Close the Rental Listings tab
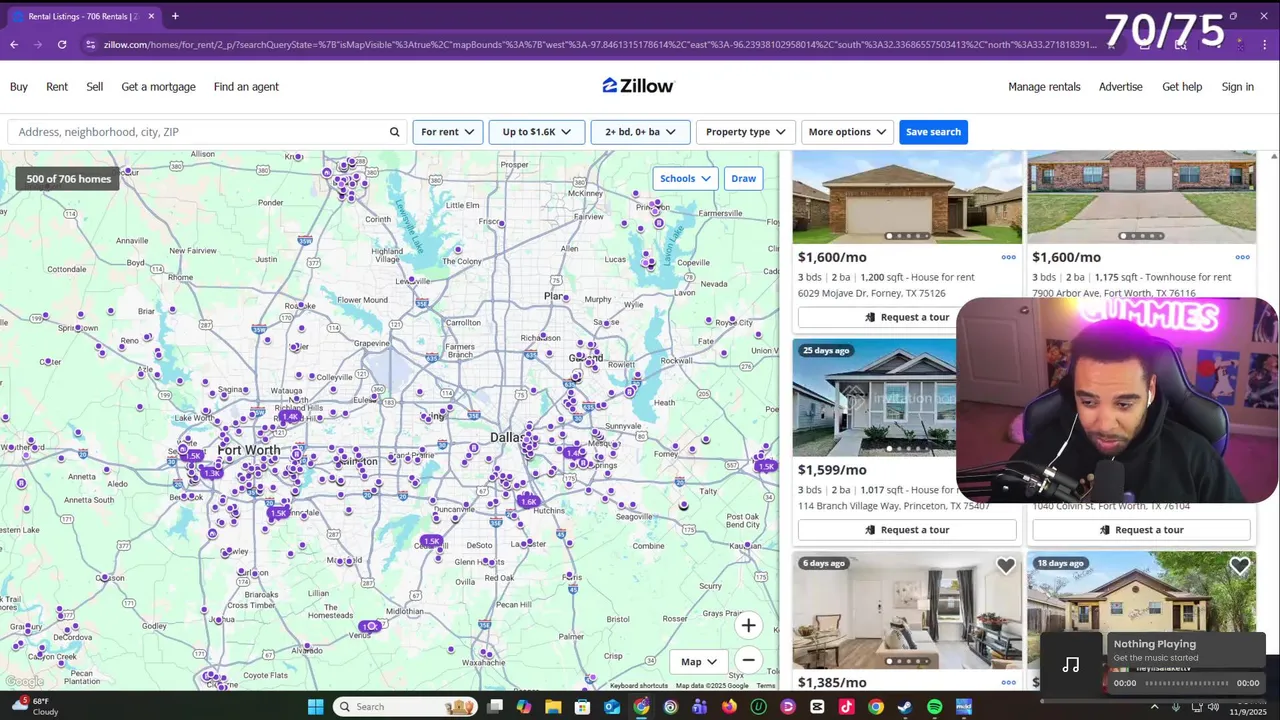The width and height of the screenshot is (1280, 720). tap(151, 16)
